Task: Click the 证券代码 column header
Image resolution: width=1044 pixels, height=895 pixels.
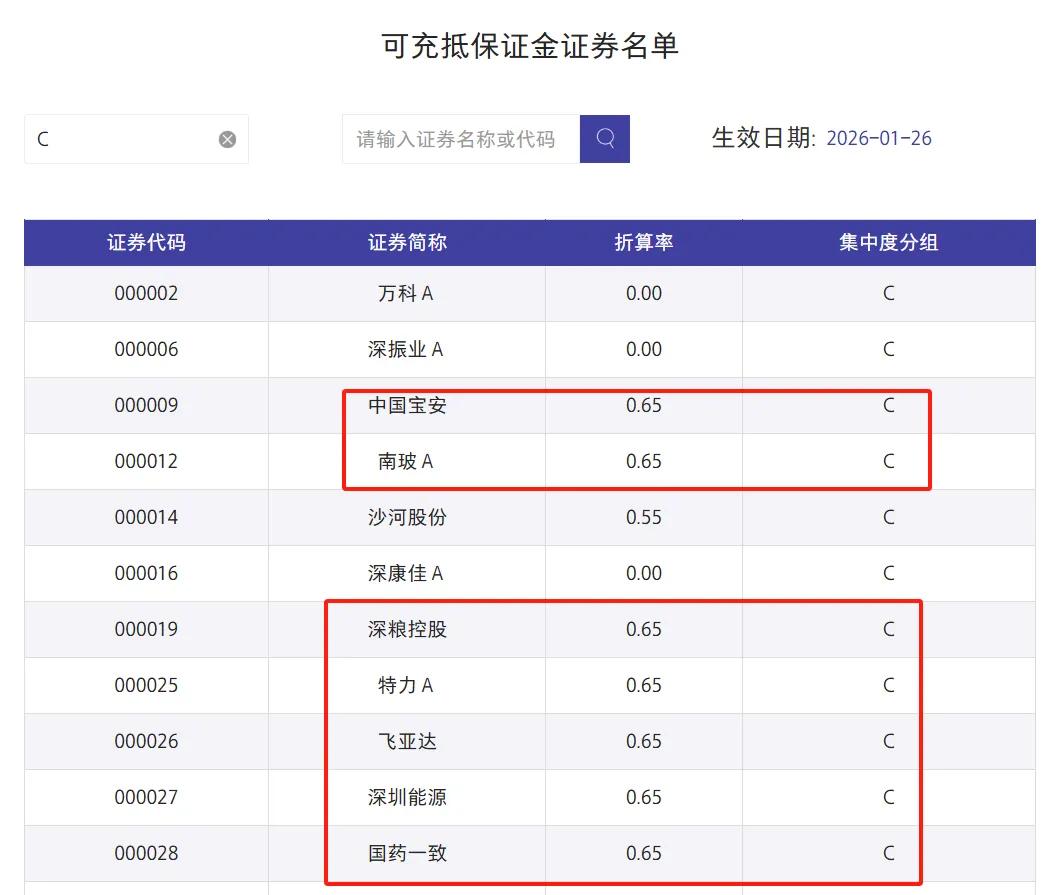Action: [x=146, y=242]
